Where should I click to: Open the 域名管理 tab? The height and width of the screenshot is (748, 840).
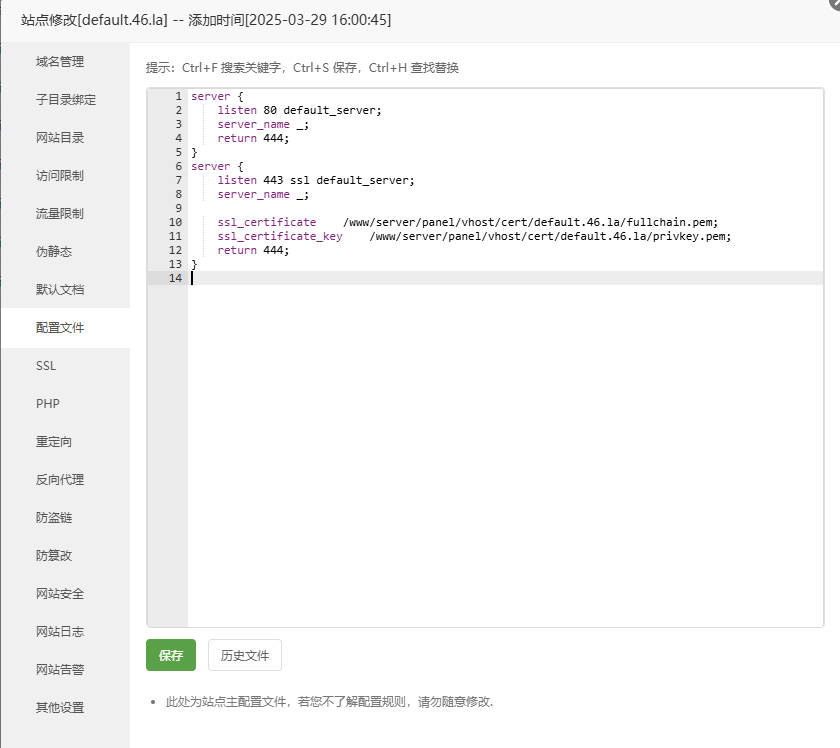[60, 62]
